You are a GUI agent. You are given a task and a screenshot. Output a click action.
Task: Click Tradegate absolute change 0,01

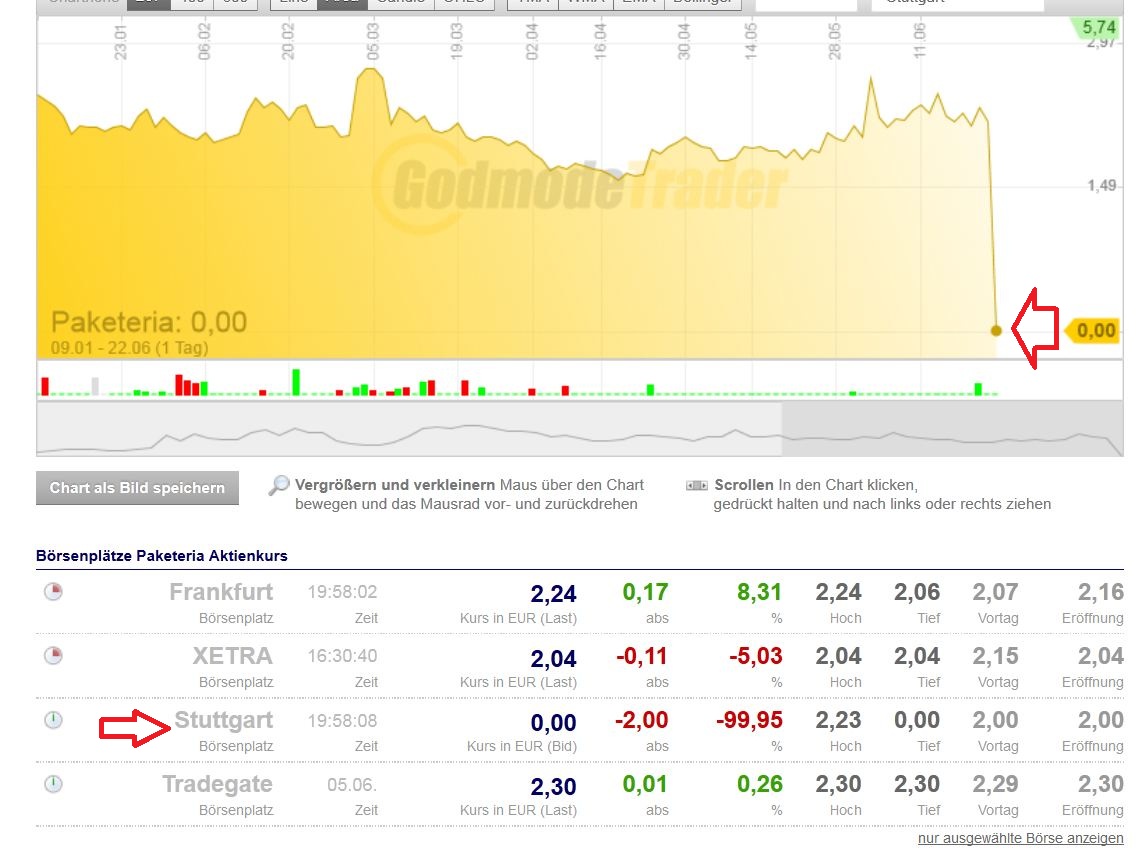point(645,784)
